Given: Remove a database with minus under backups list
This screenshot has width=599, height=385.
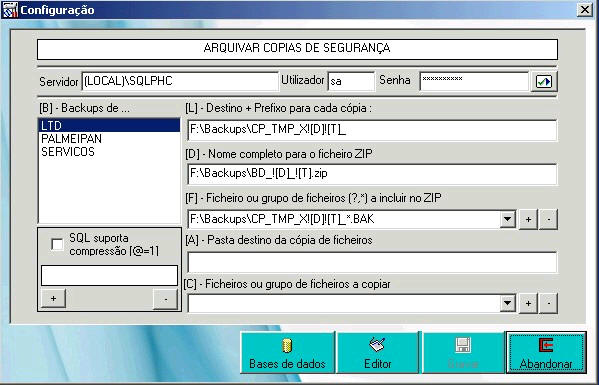Looking at the screenshot, I should click(165, 299).
